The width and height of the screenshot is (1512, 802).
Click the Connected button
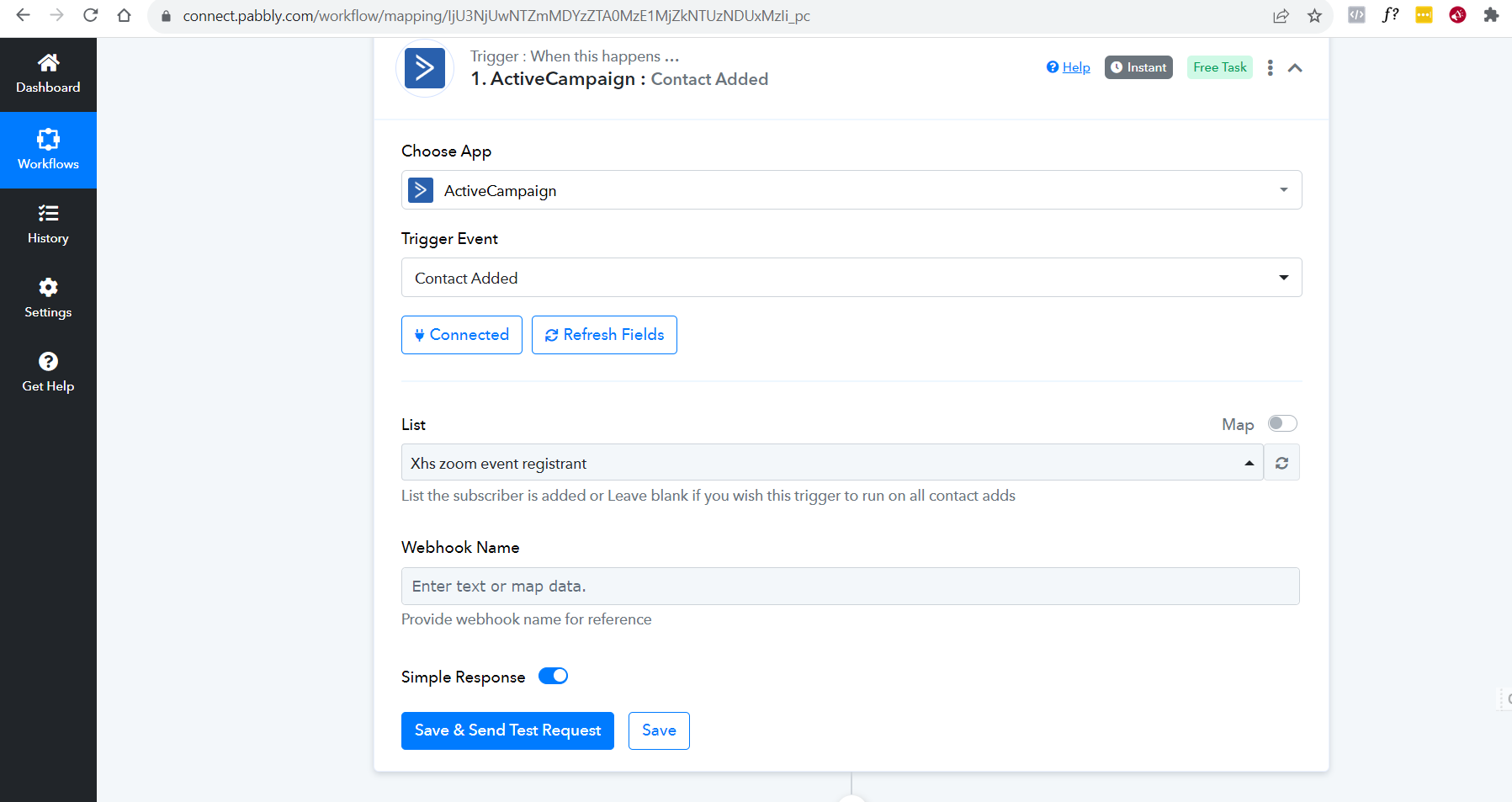462,335
